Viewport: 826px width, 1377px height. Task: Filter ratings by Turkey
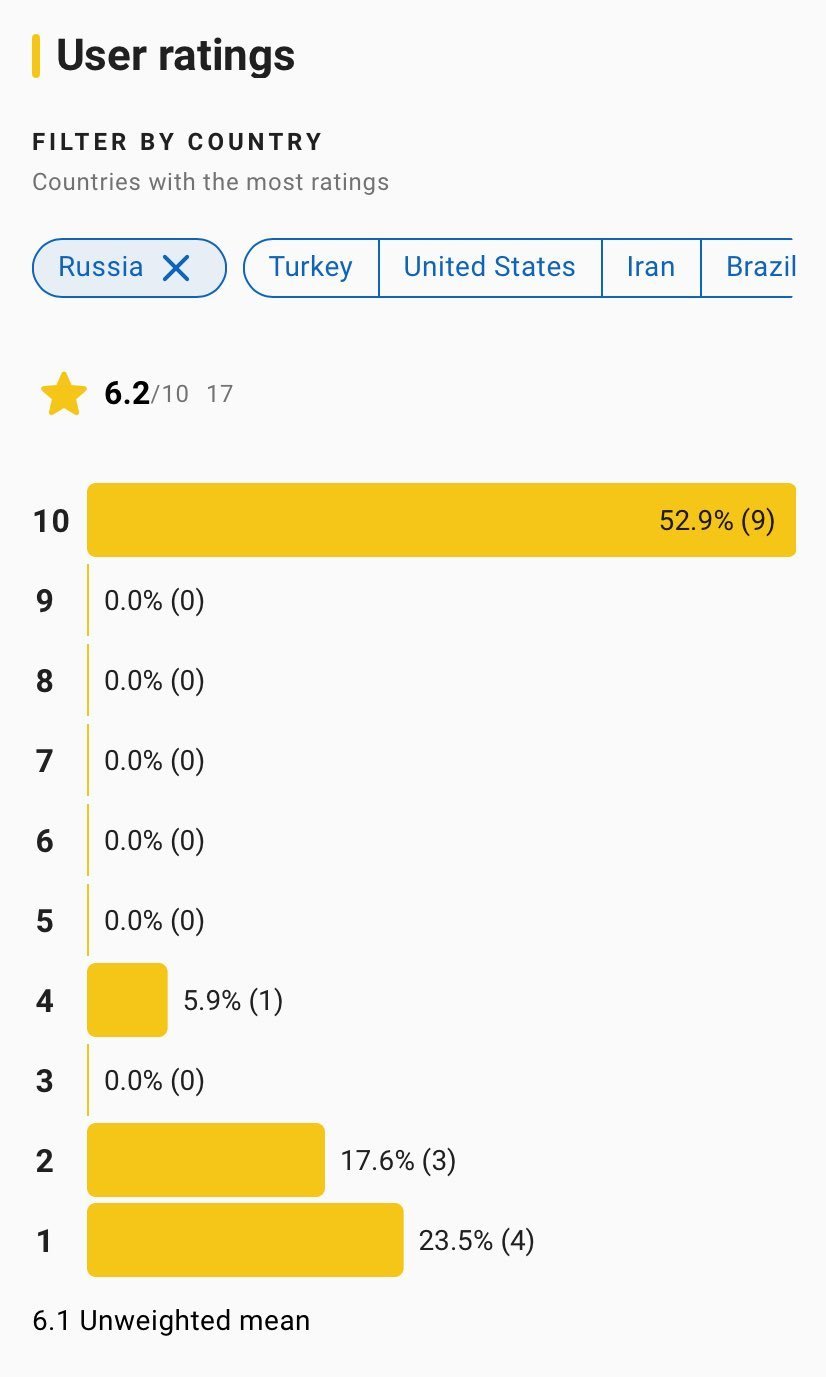click(311, 267)
